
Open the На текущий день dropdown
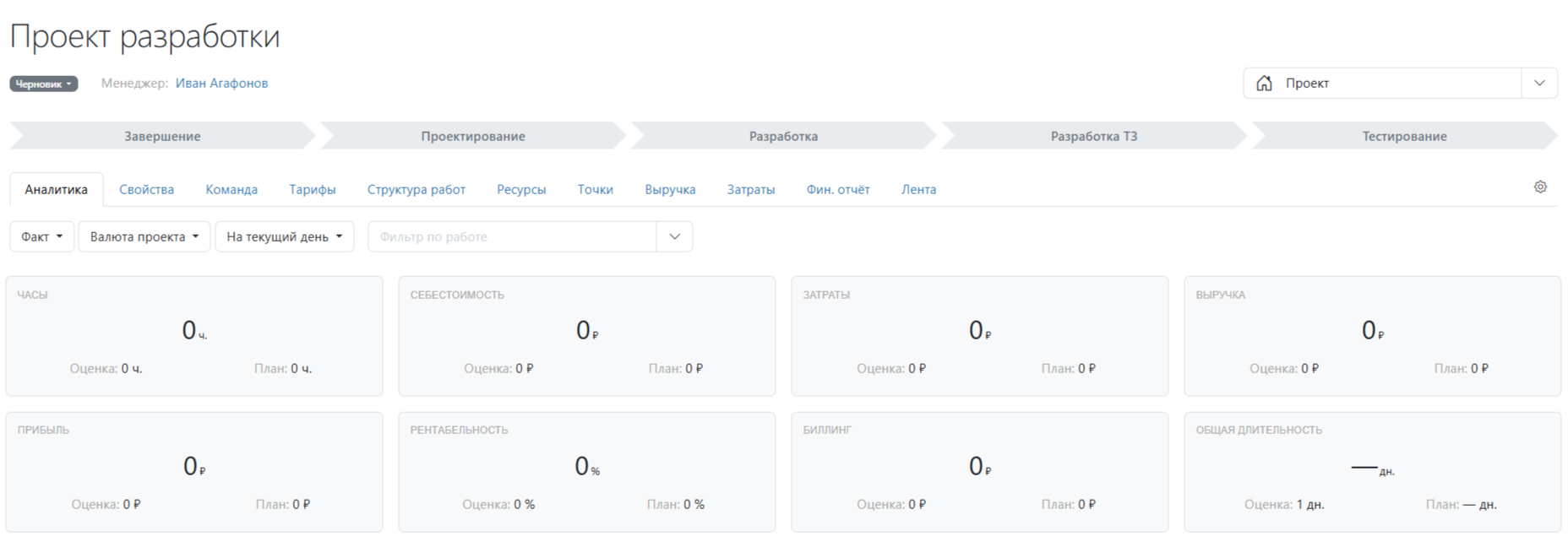pyautogui.click(x=285, y=237)
